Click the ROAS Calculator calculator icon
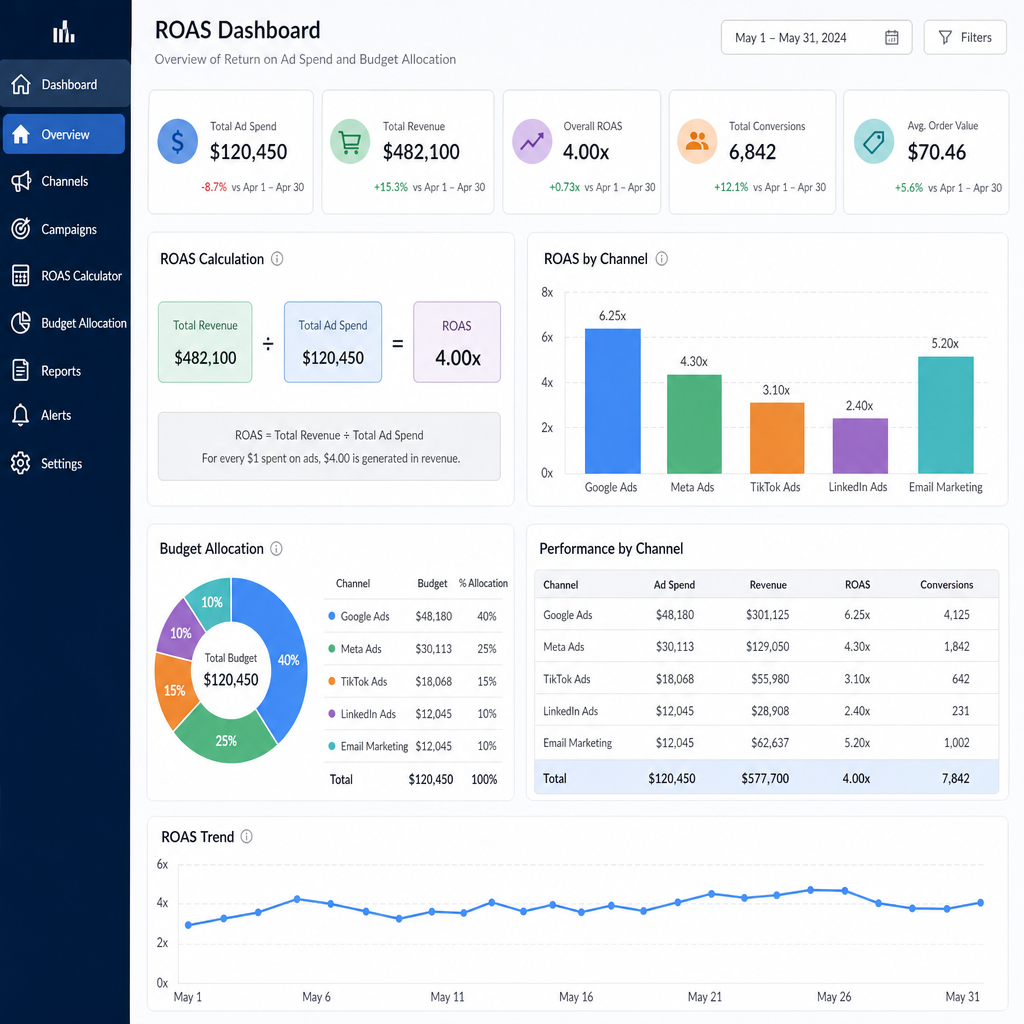1024x1024 pixels. (x=21, y=276)
